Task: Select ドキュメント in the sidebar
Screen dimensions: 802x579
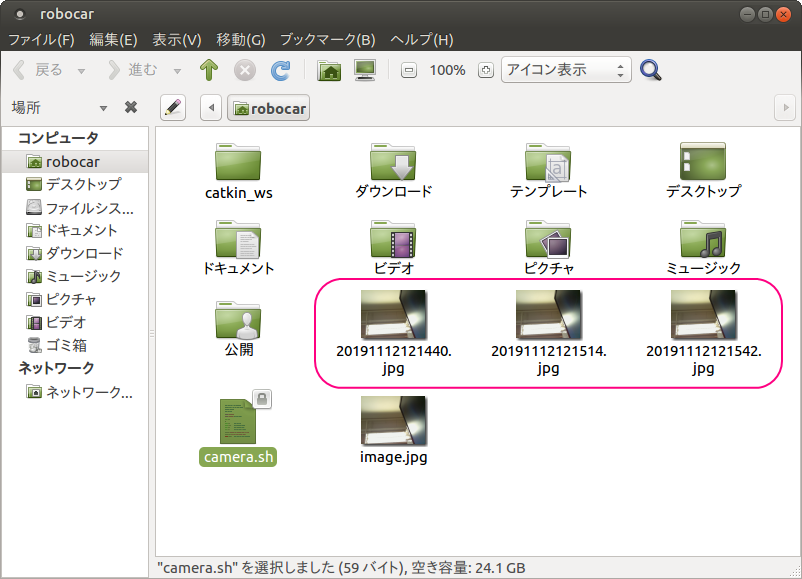Action: coord(75,230)
